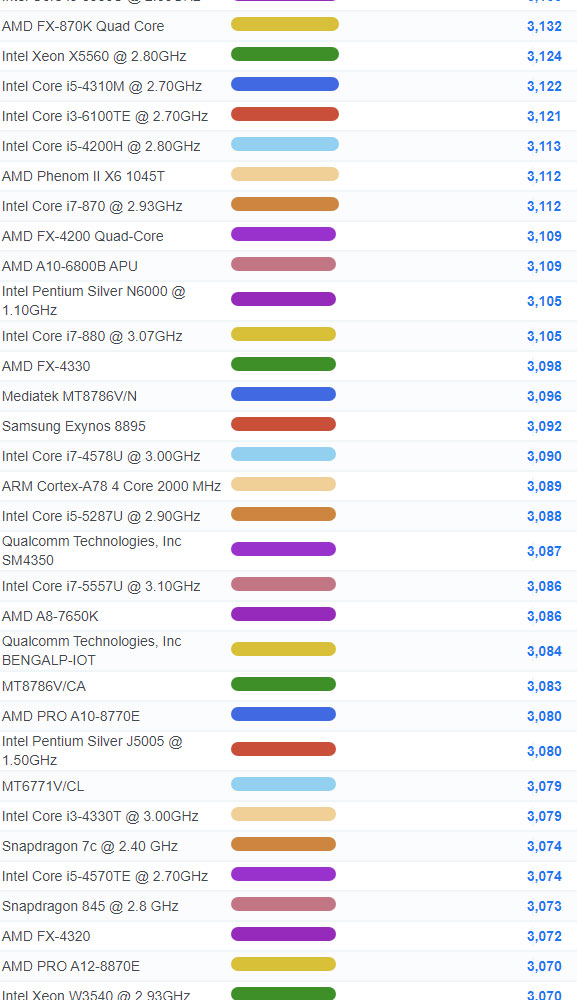
Task: Click Qualcomm Technologies, Inc BENGALP-IOT name
Action: pyautogui.click(x=92, y=651)
